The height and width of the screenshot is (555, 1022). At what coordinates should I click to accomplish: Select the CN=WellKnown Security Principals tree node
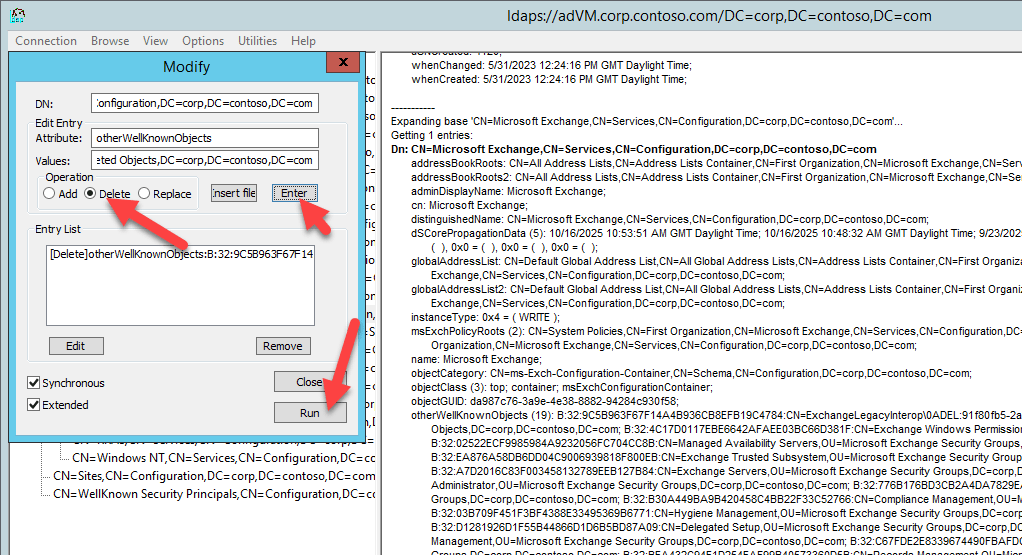pyautogui.click(x=213, y=493)
